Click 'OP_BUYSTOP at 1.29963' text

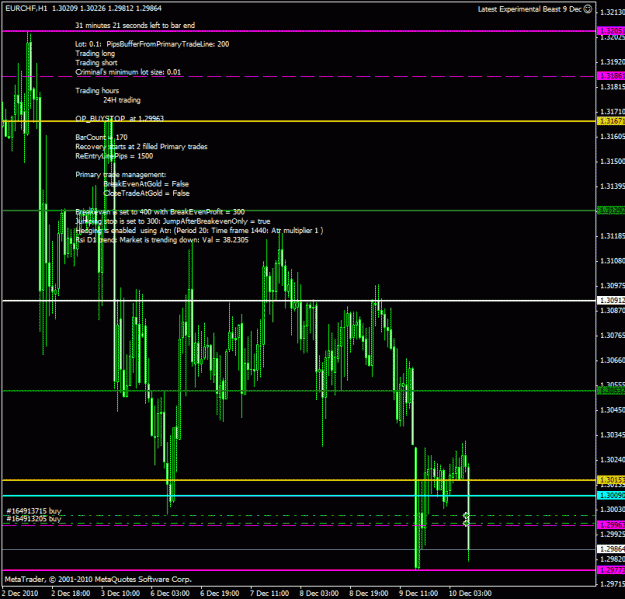pyautogui.click(x=120, y=118)
